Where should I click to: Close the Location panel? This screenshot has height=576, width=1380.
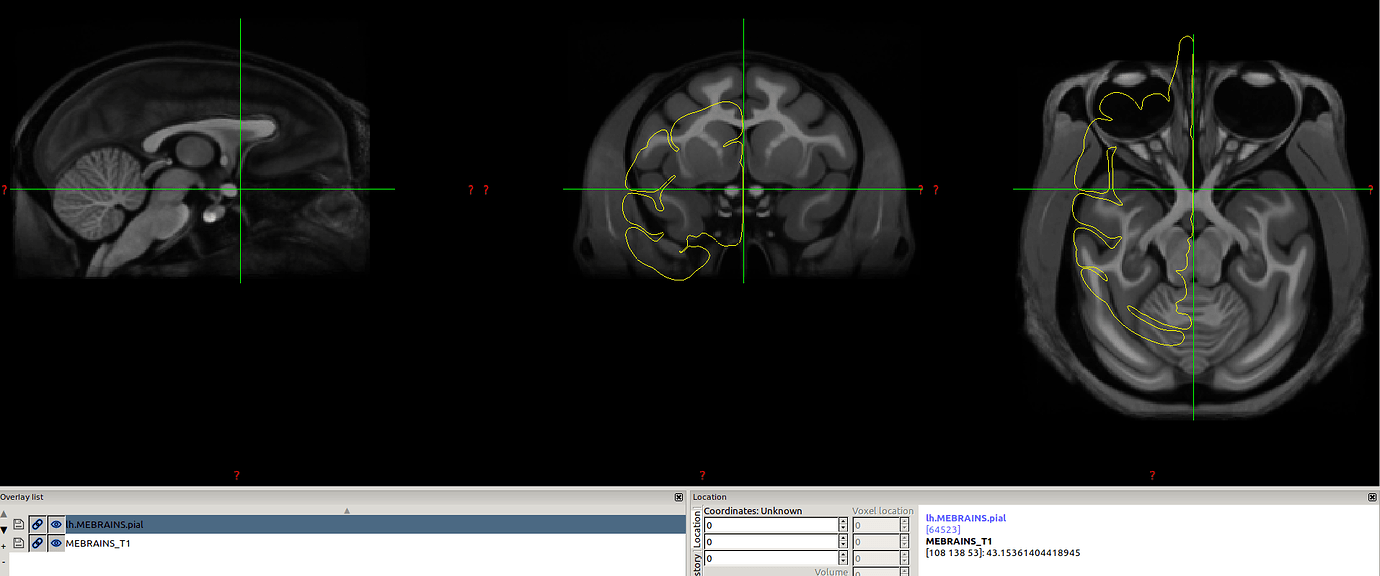click(1372, 497)
